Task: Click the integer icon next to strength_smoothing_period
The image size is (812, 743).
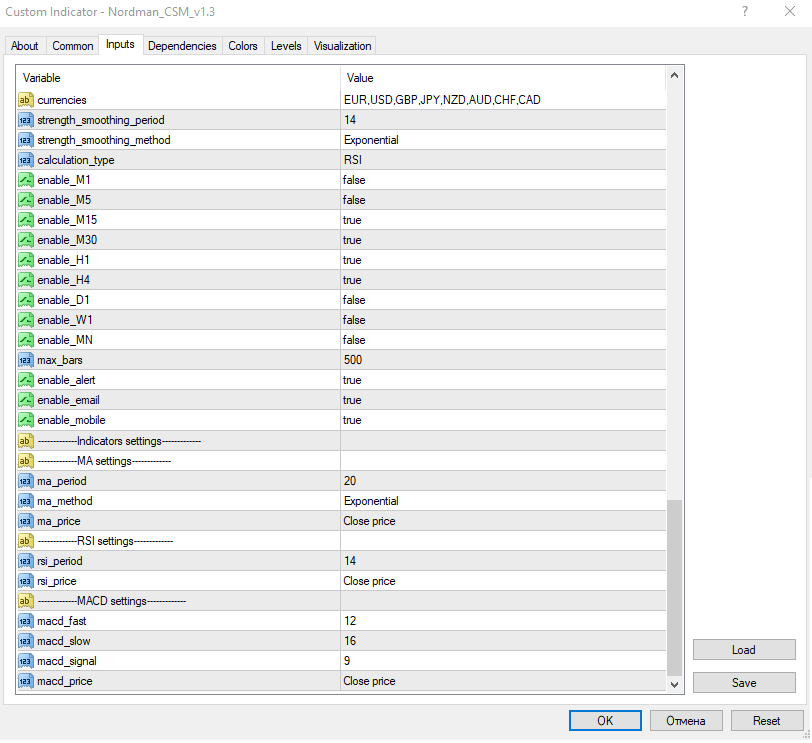Action: (25, 120)
